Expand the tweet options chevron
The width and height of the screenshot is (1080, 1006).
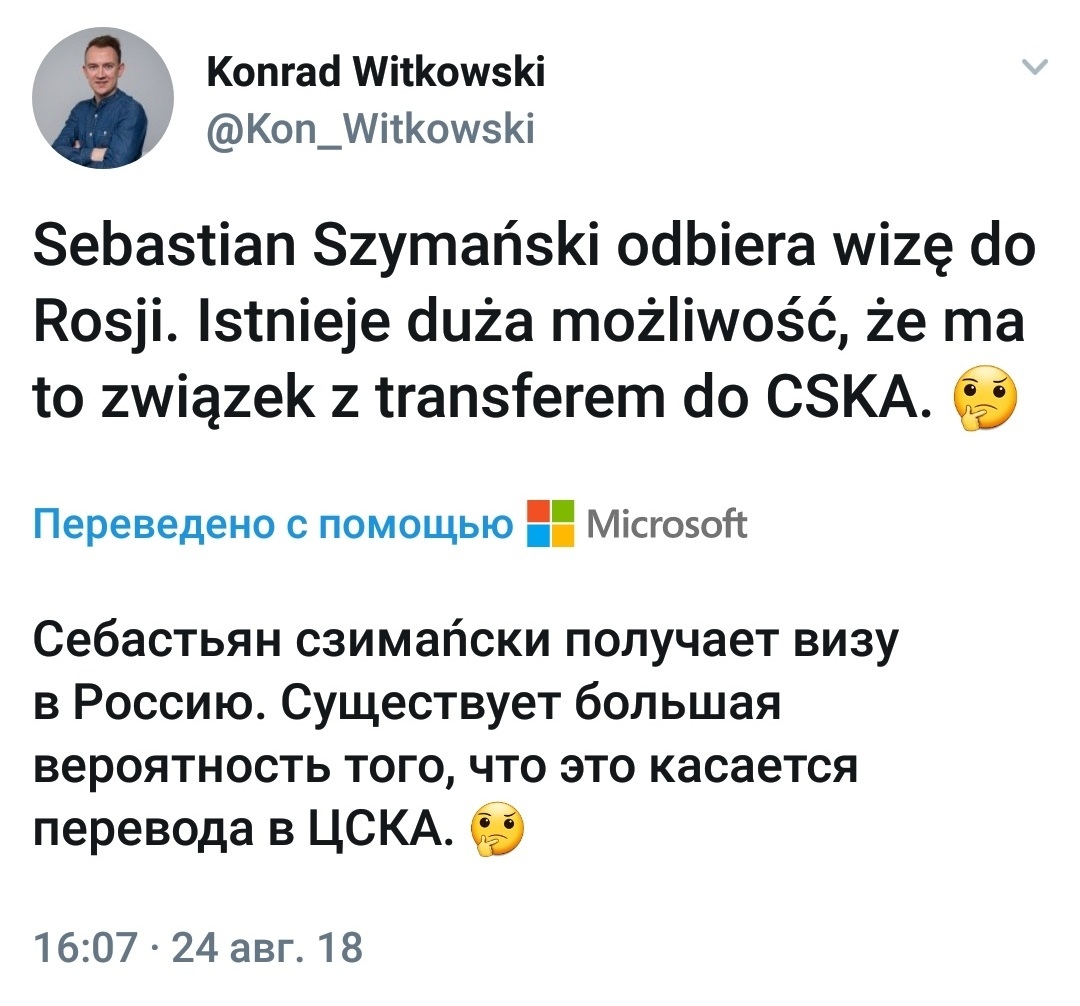point(1036,68)
